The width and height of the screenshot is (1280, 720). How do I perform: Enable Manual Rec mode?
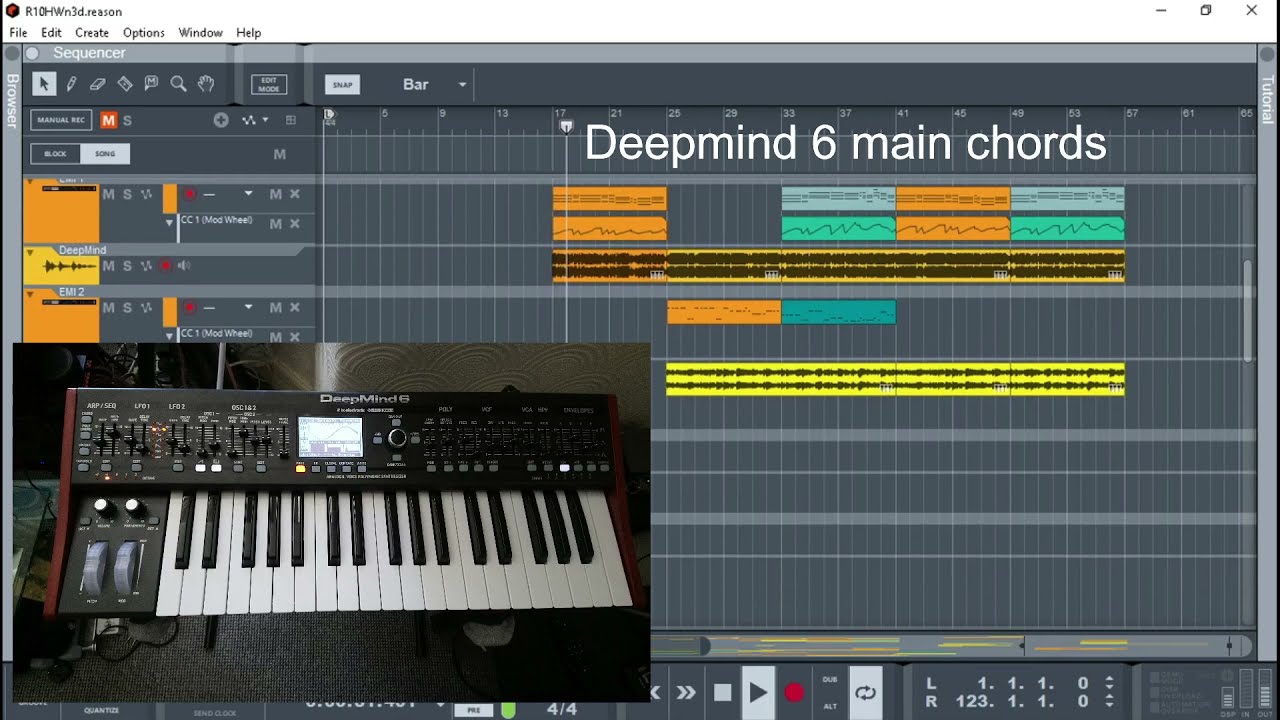61,120
